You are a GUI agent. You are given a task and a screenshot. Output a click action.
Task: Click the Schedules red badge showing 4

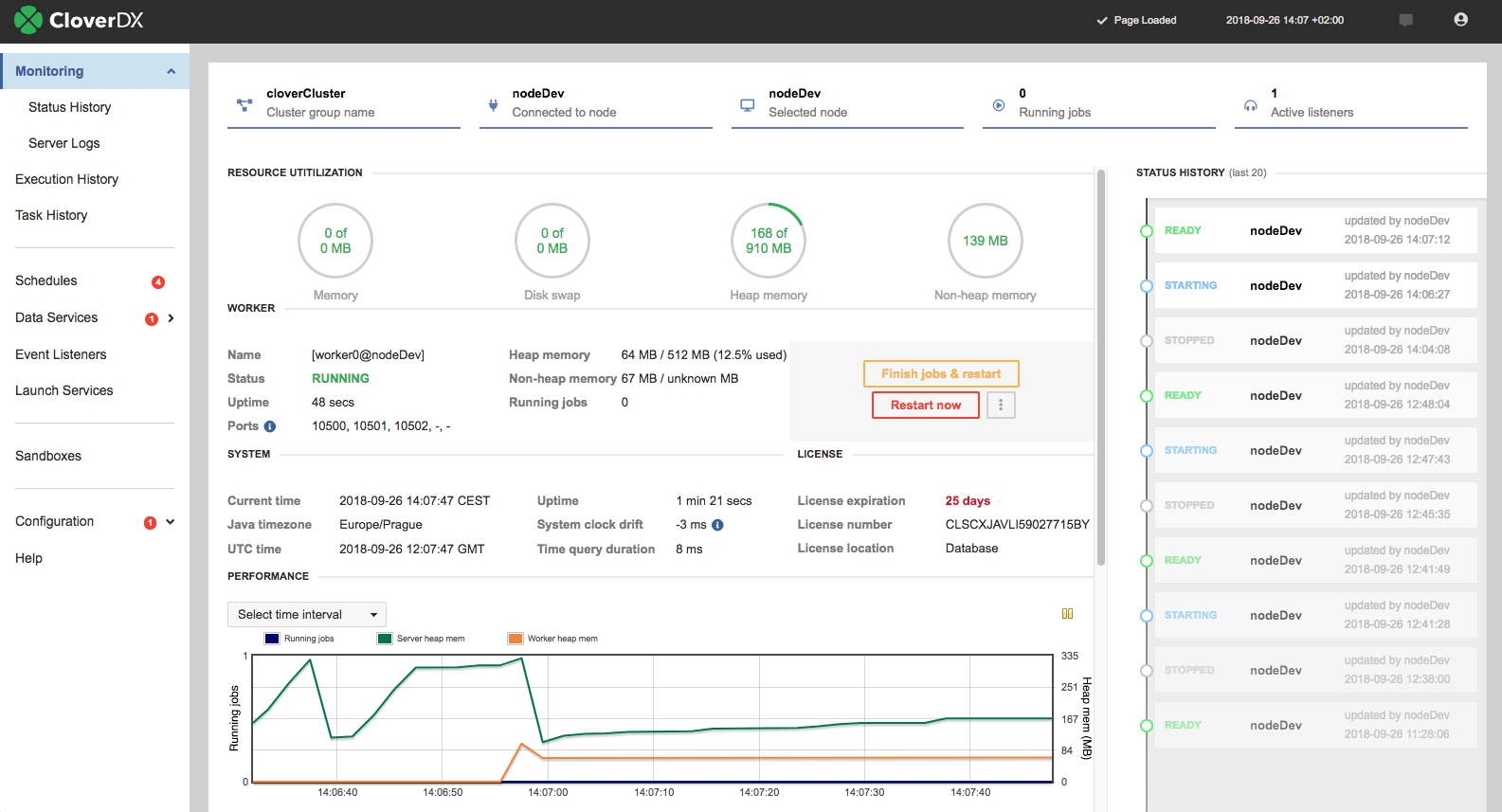[x=158, y=282]
